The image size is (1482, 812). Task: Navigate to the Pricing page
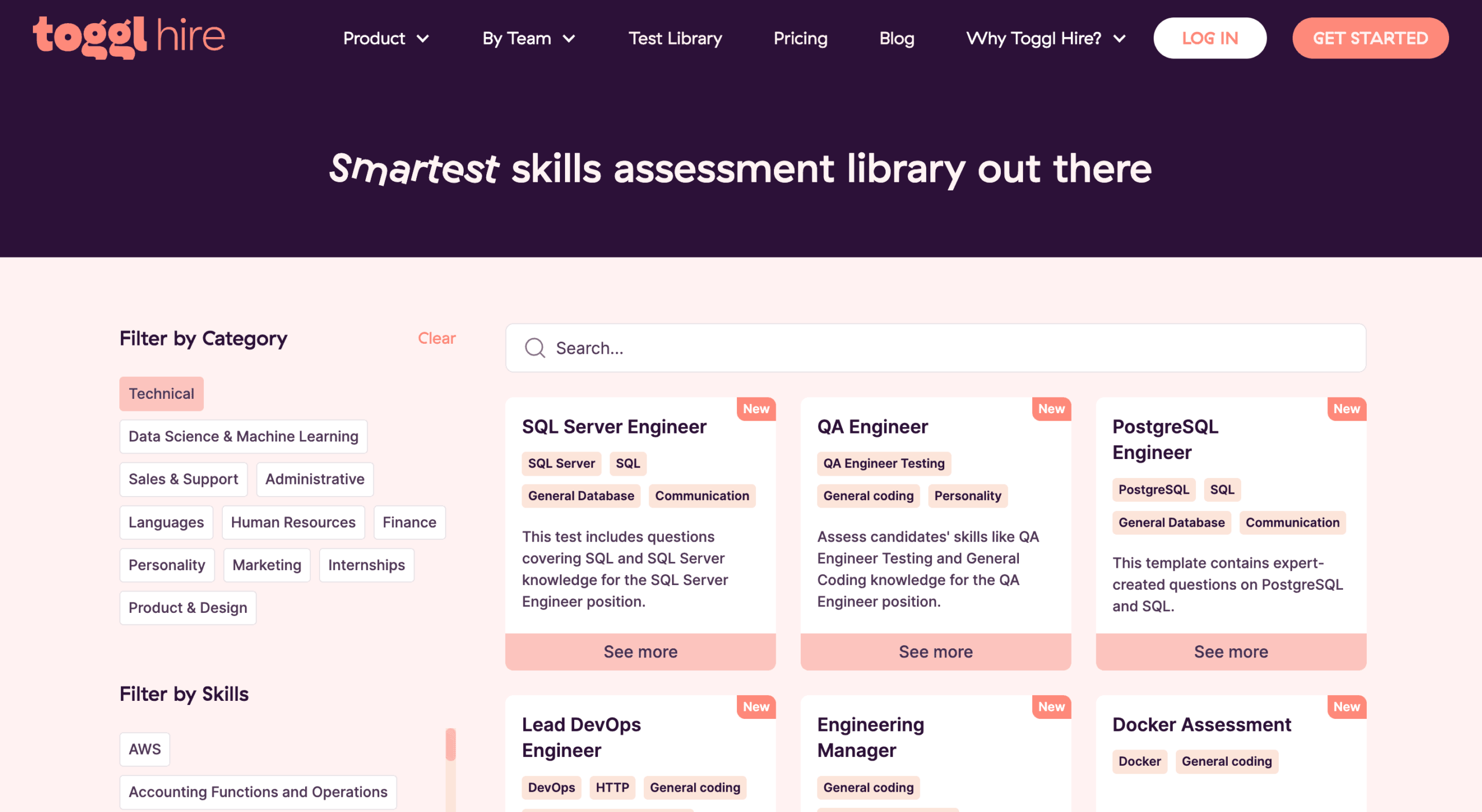[800, 38]
